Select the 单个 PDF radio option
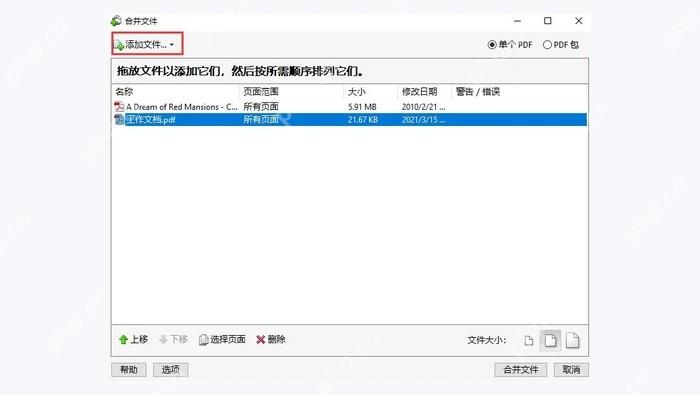 [510, 45]
